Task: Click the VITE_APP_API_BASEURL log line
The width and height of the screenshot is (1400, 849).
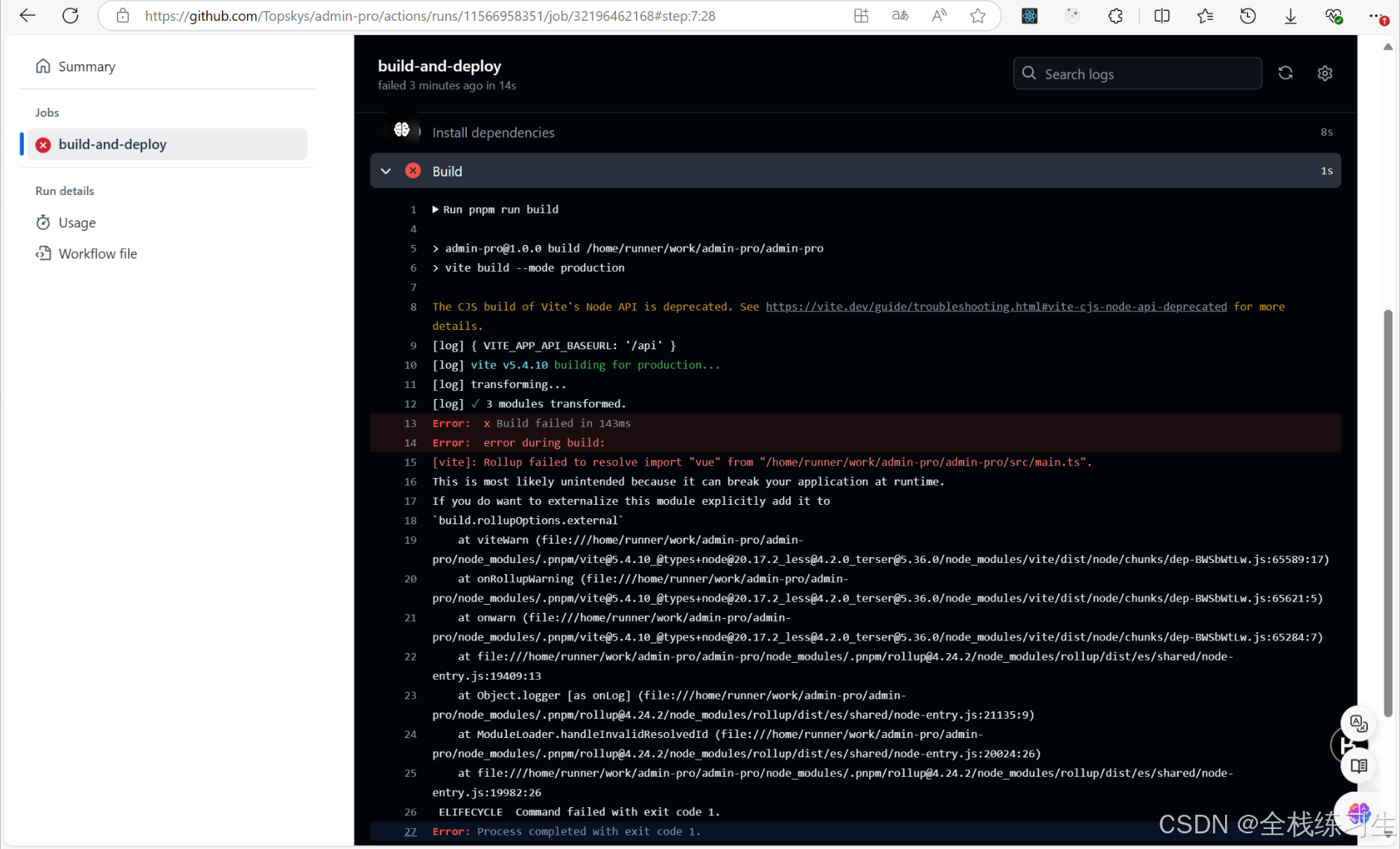Action: (554, 346)
